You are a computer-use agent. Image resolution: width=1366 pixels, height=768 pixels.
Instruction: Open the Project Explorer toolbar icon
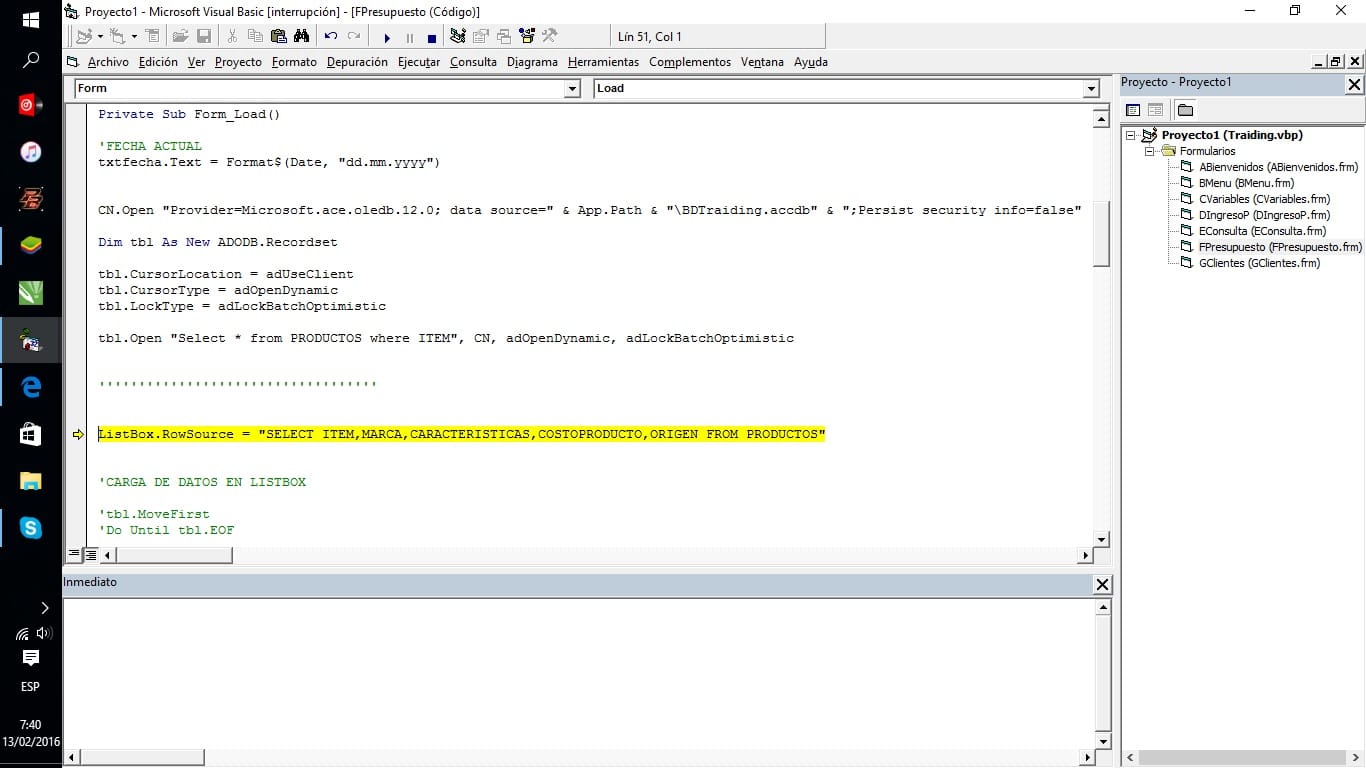pyautogui.click(x=458, y=37)
